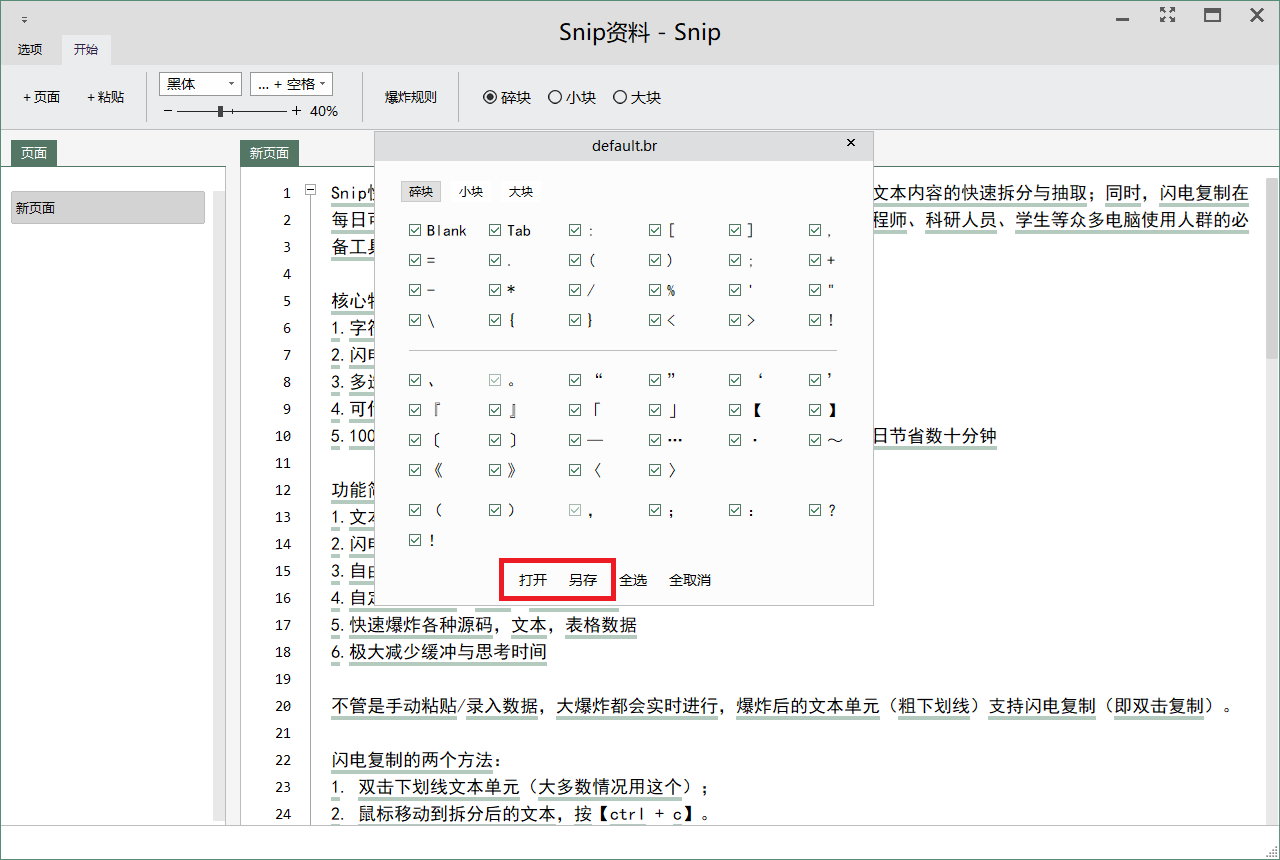Toggle the 『 checkbox
Viewport: 1280px width, 860px height.
tap(415, 410)
